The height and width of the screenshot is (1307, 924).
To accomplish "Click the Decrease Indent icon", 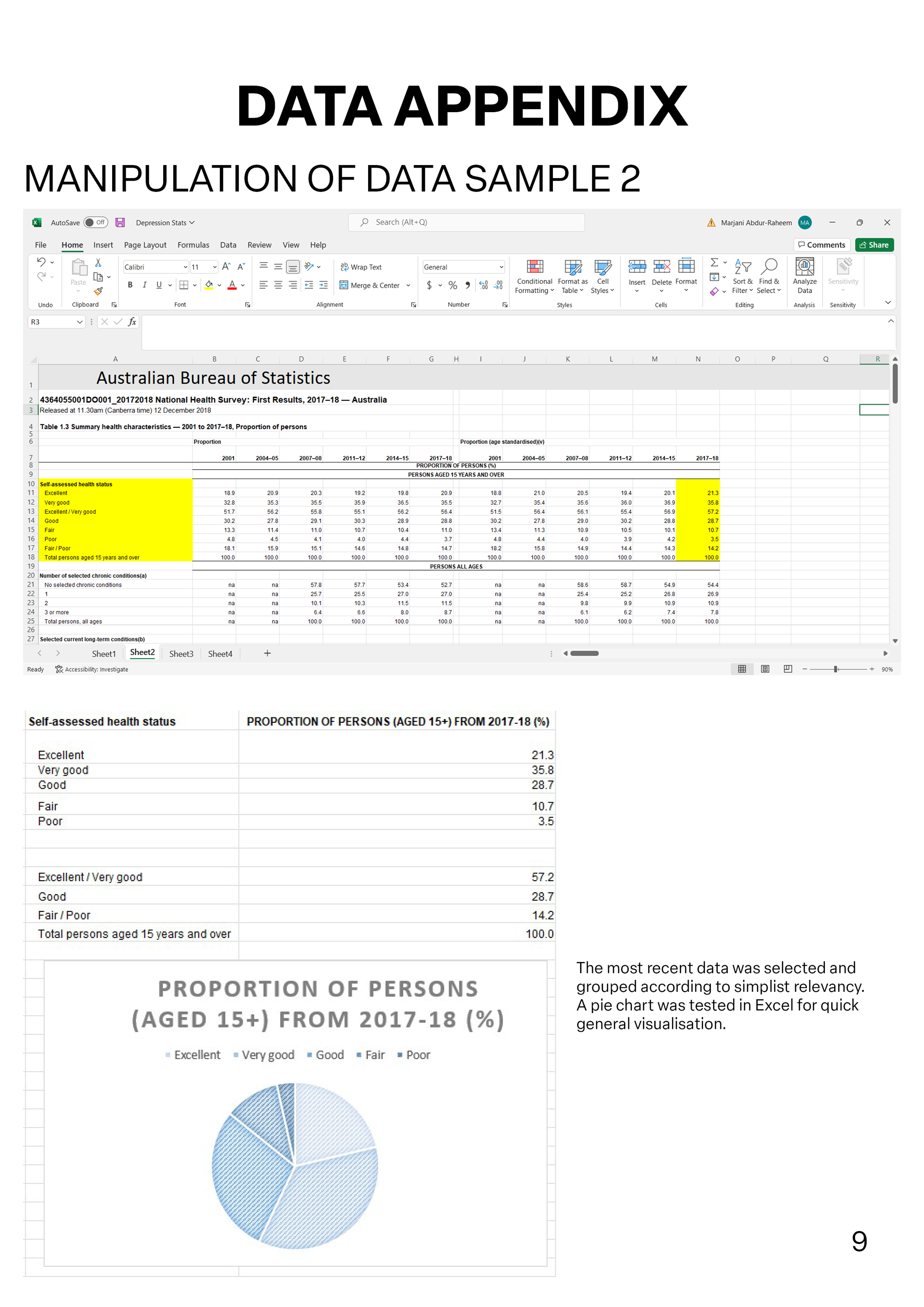I will pyautogui.click(x=308, y=284).
